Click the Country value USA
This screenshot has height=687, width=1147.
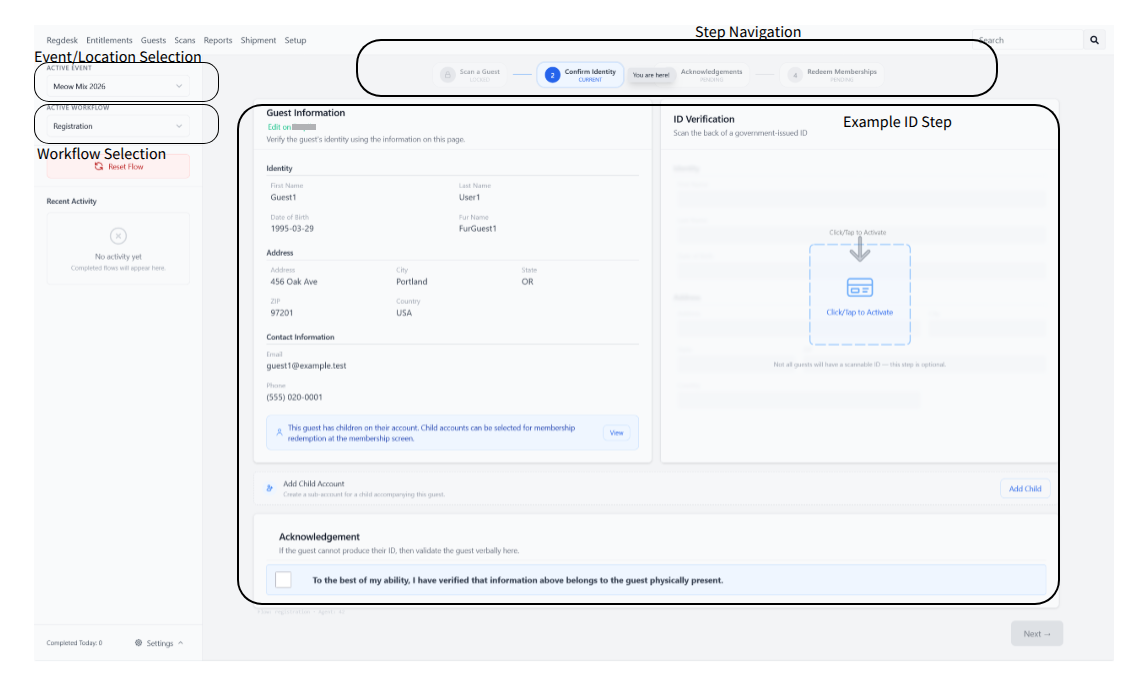(404, 313)
